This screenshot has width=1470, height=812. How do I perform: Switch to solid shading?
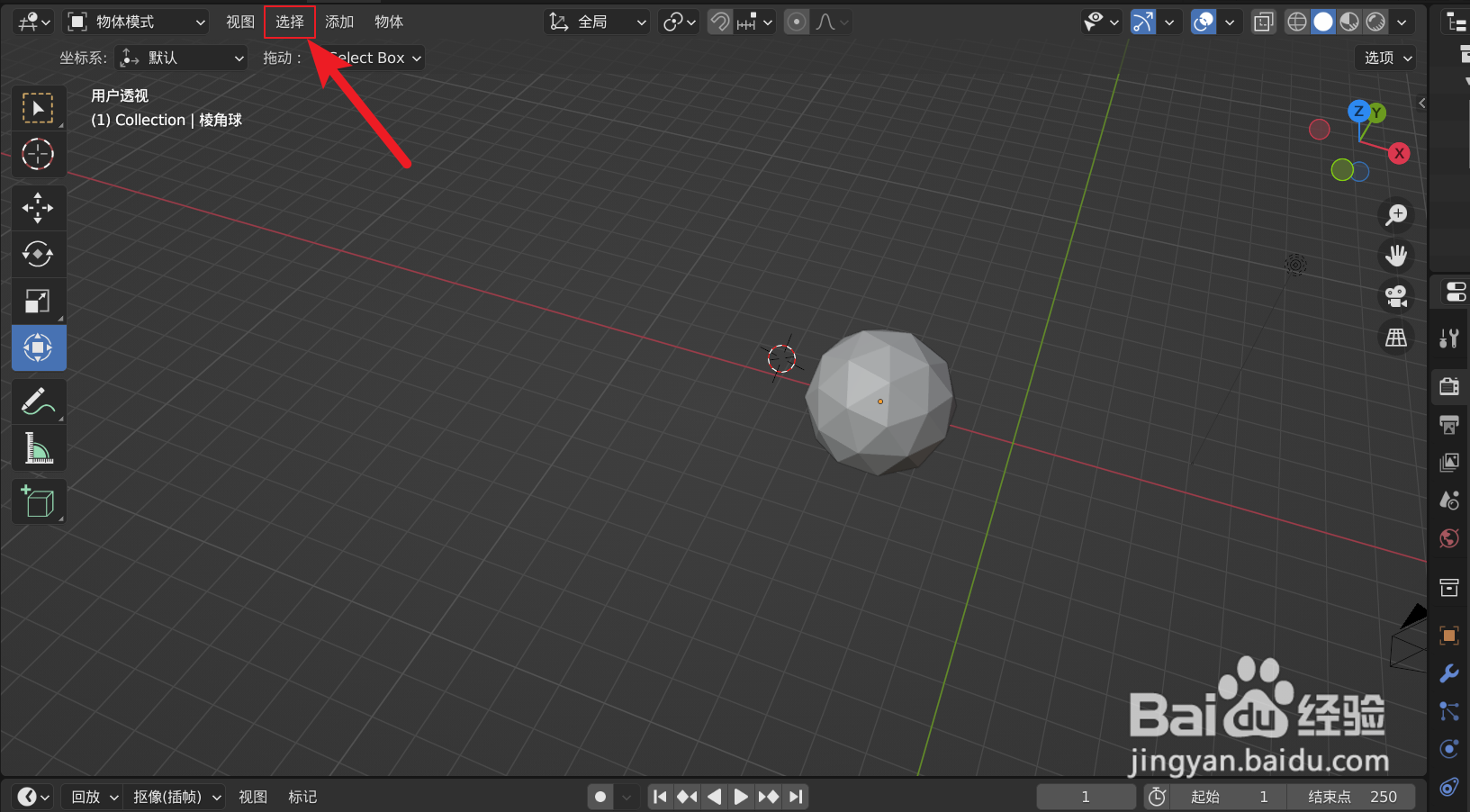click(1323, 22)
